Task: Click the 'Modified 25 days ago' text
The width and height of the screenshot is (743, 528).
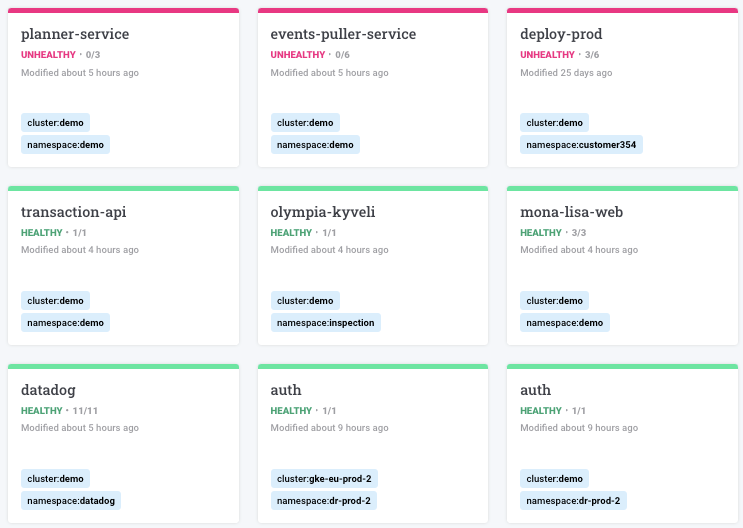Action: pos(566,73)
